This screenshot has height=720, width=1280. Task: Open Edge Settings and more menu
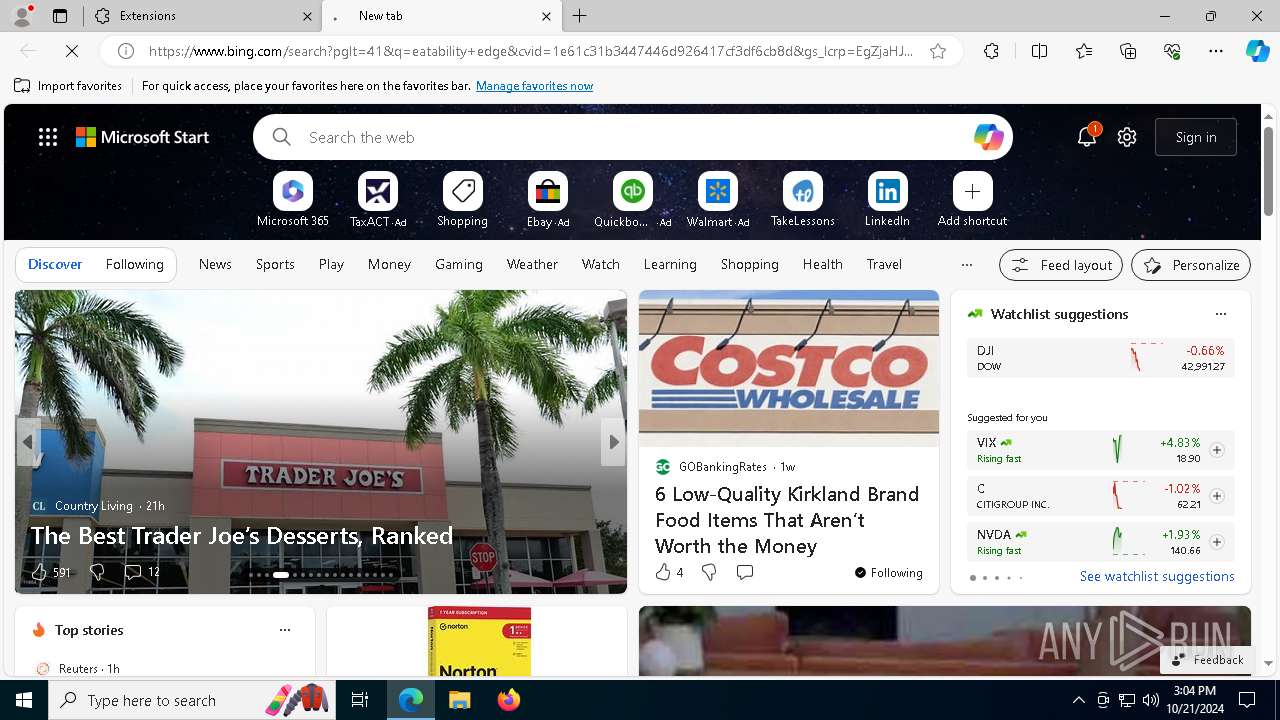click(1216, 51)
